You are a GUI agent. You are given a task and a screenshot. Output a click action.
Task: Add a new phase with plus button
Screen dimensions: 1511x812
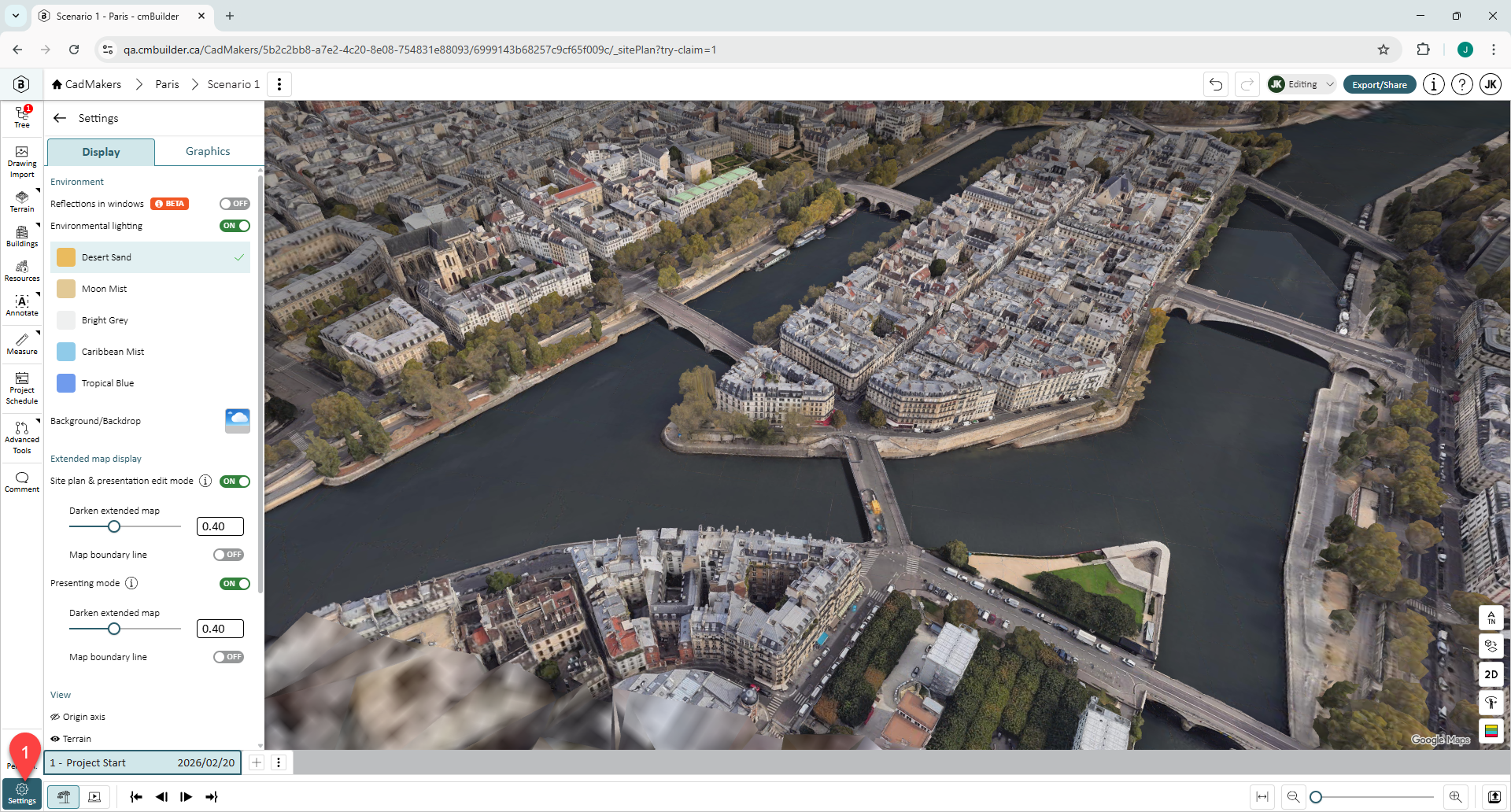click(x=257, y=762)
